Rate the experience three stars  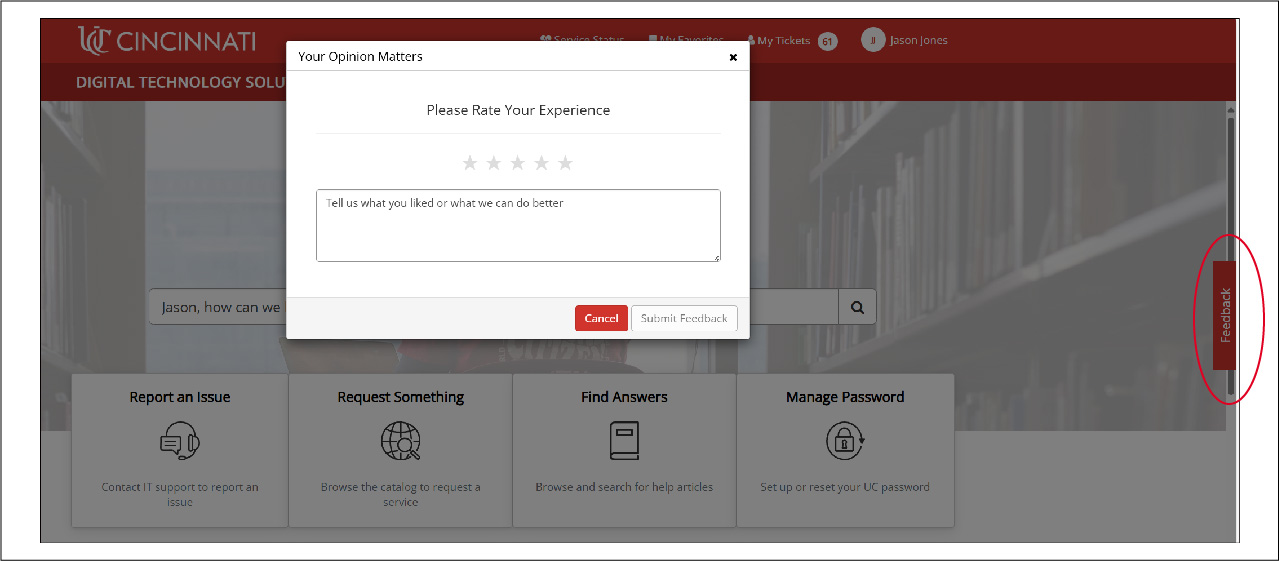[x=518, y=163]
